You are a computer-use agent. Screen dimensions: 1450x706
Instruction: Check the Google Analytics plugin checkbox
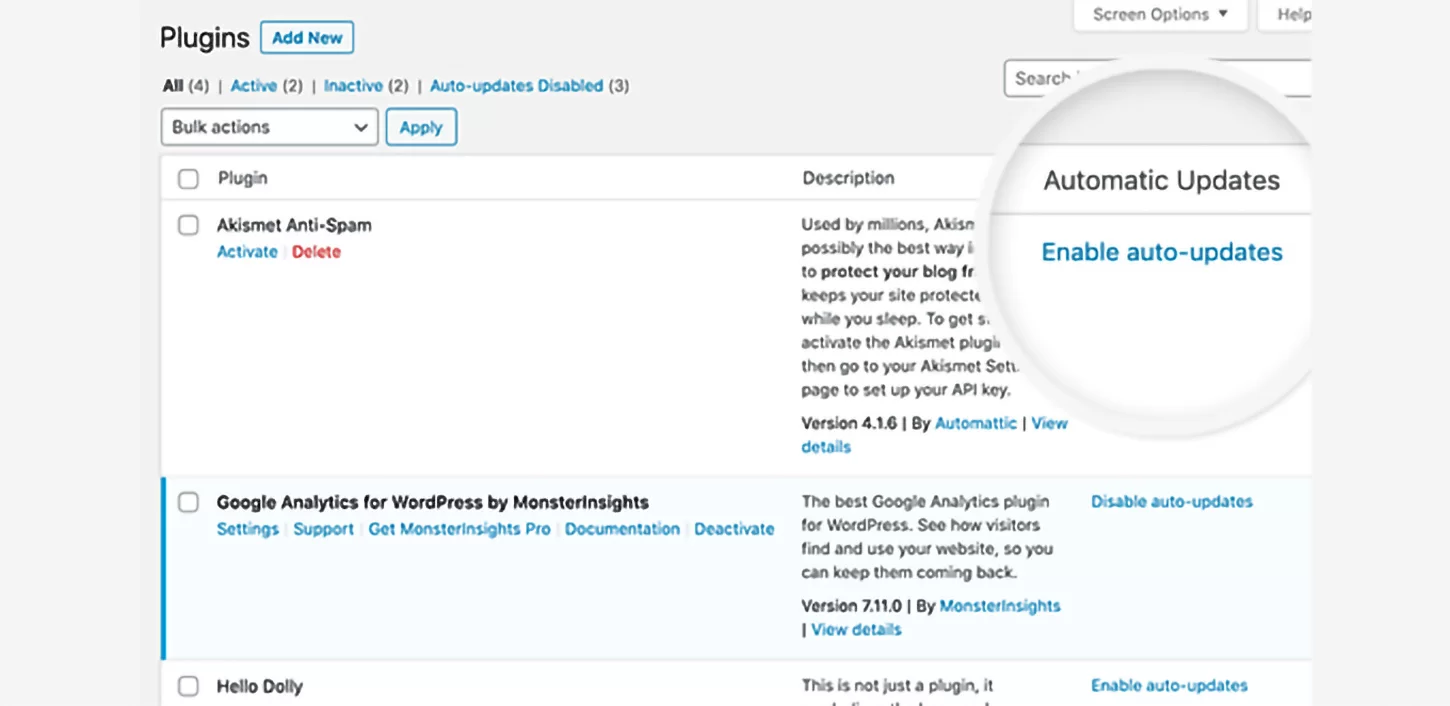click(188, 503)
